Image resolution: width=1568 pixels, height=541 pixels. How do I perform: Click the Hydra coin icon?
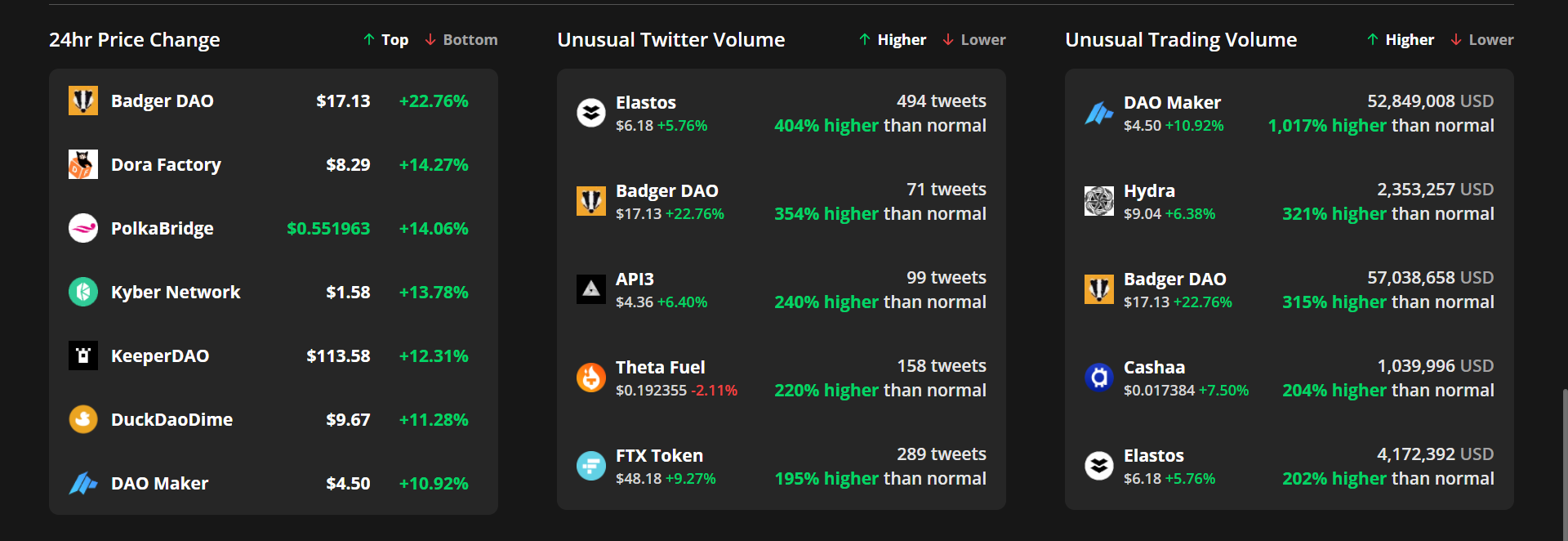(1099, 201)
